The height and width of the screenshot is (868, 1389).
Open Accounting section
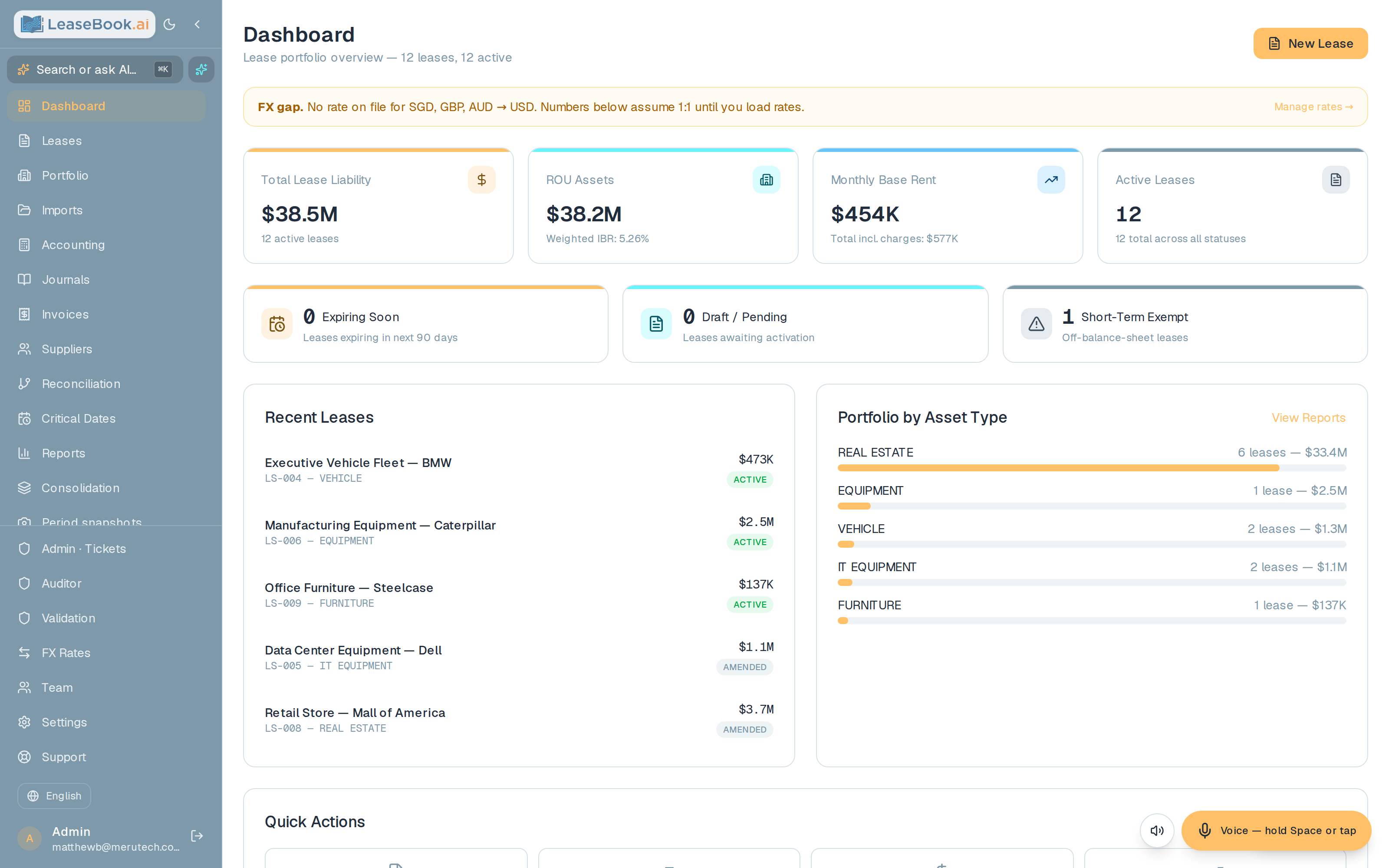click(106, 245)
